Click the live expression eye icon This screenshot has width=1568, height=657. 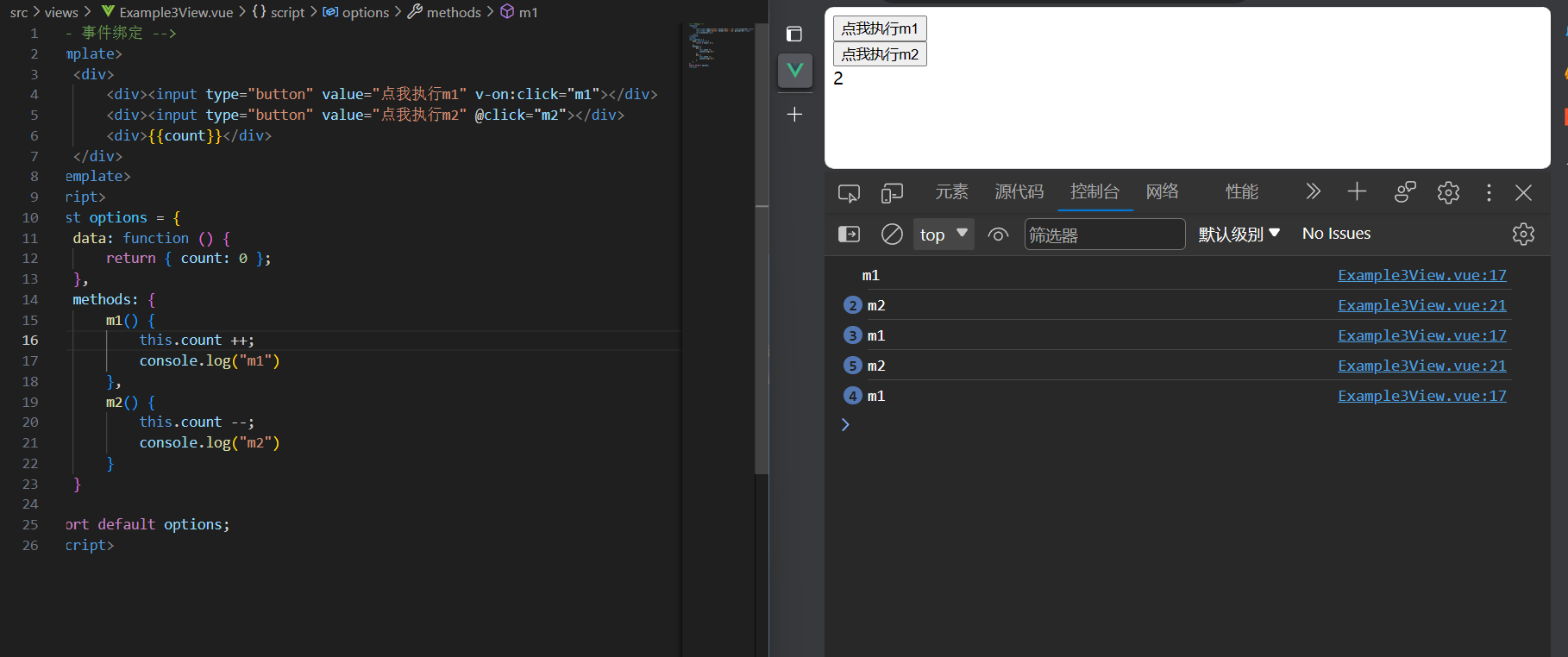998,235
